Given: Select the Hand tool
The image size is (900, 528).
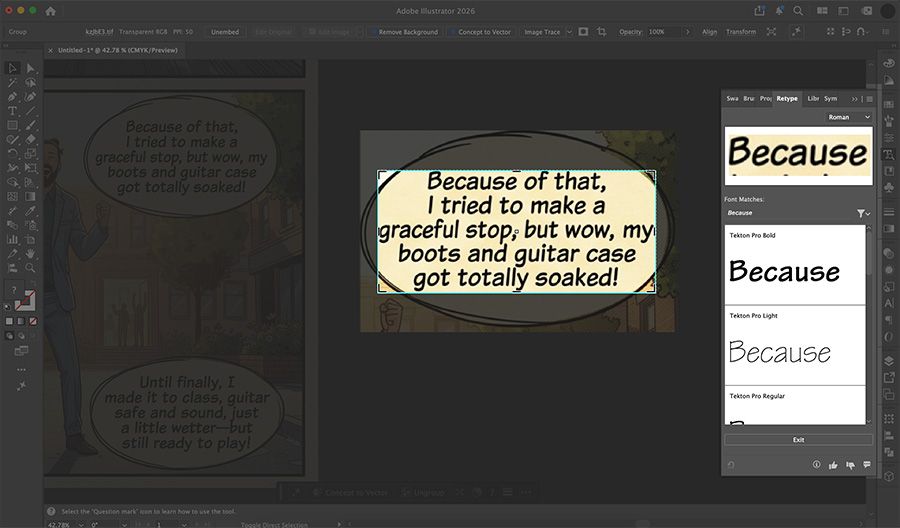Looking at the screenshot, I should 30,253.
